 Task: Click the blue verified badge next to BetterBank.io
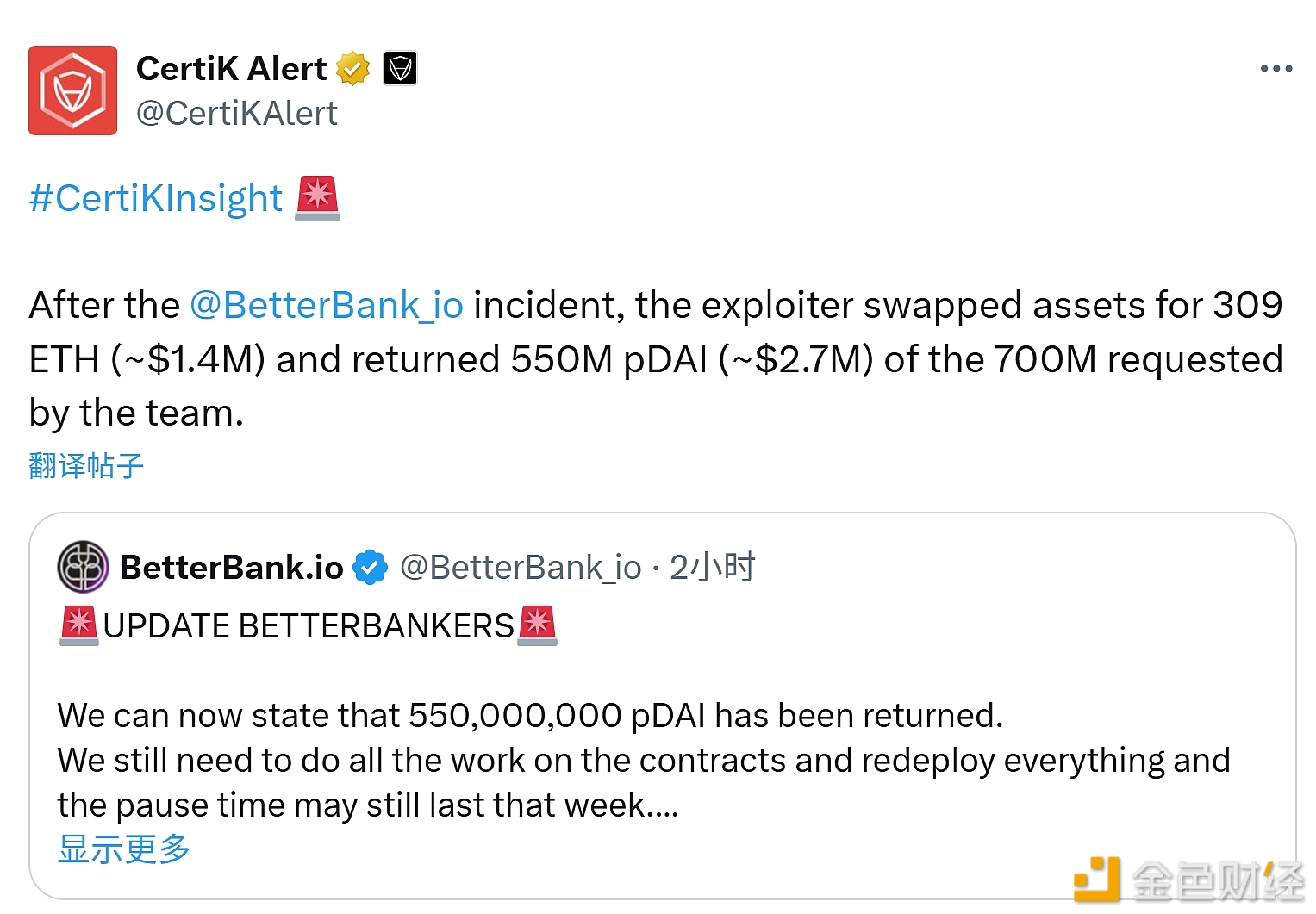pyautogui.click(x=371, y=568)
